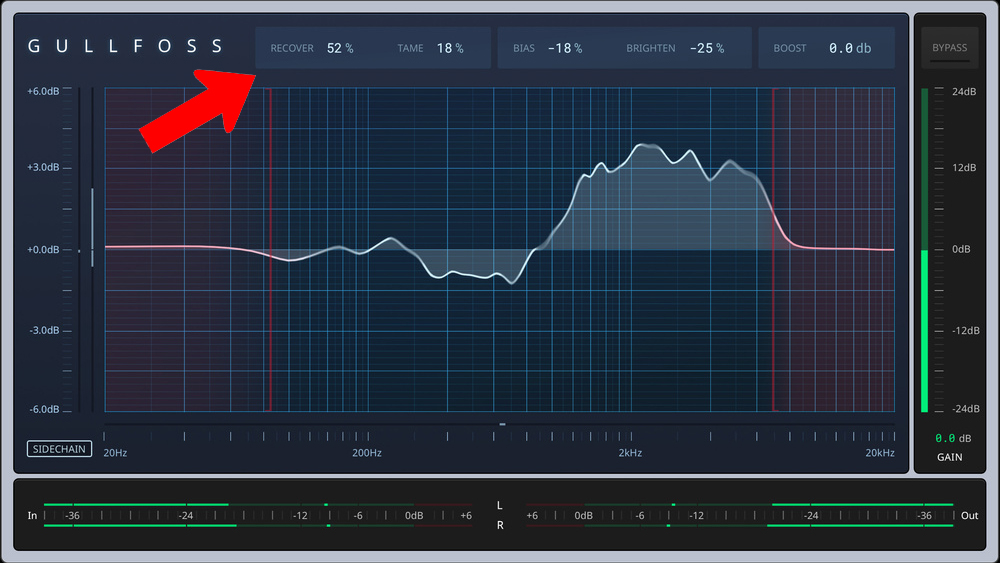The height and width of the screenshot is (563, 1000).
Task: Click the +3.0dB scale label
Action: tap(43, 167)
